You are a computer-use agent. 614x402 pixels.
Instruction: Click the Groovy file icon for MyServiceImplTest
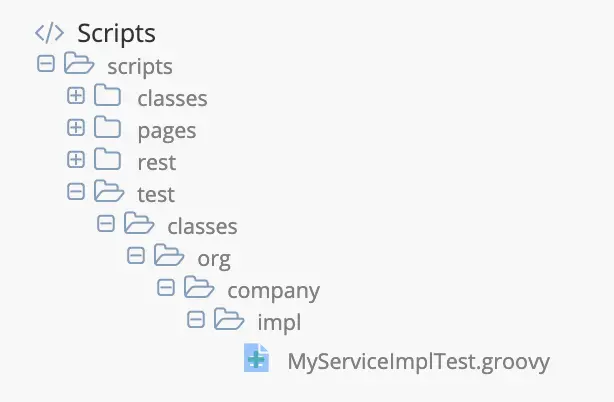(x=256, y=357)
